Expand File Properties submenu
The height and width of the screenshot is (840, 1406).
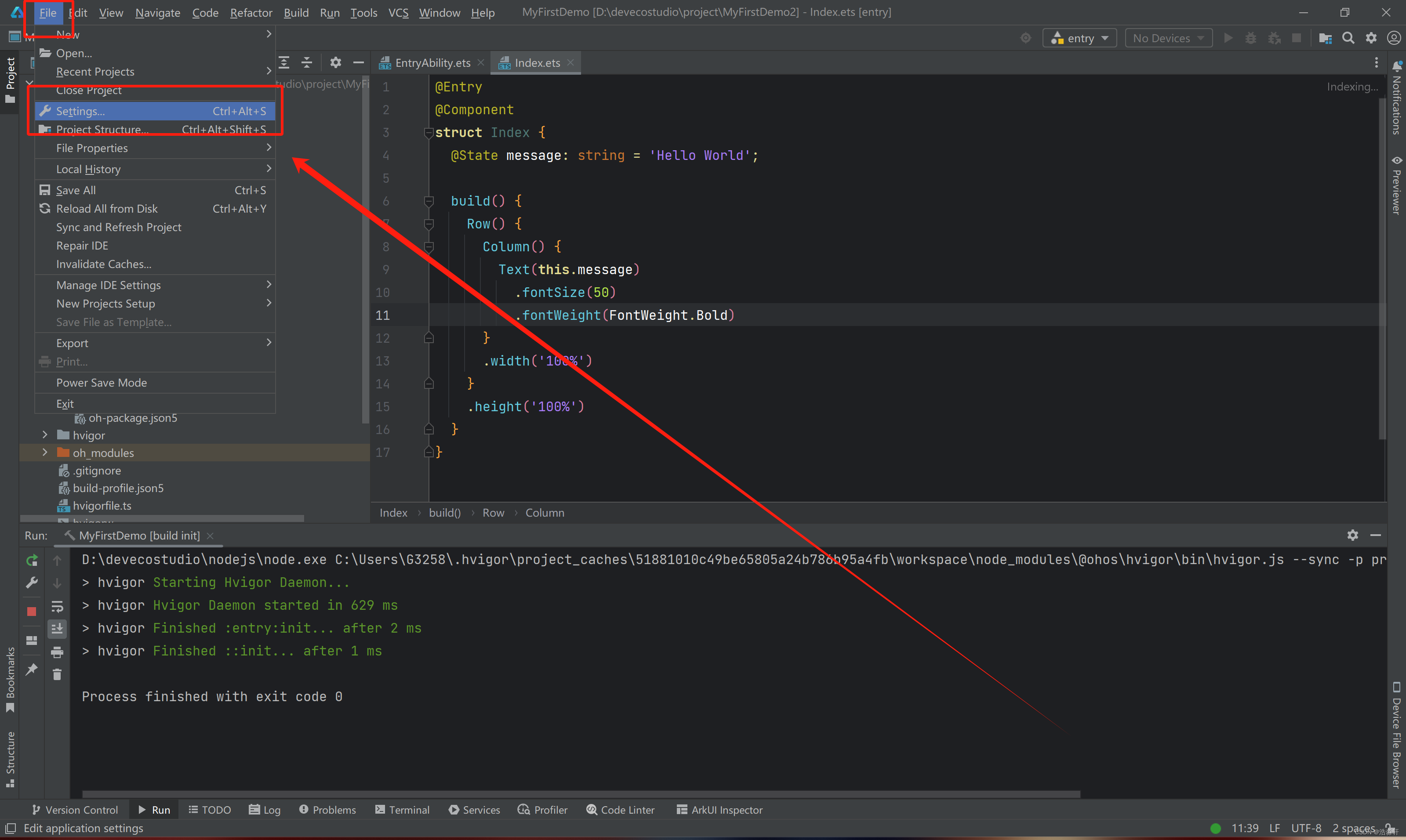[269, 148]
